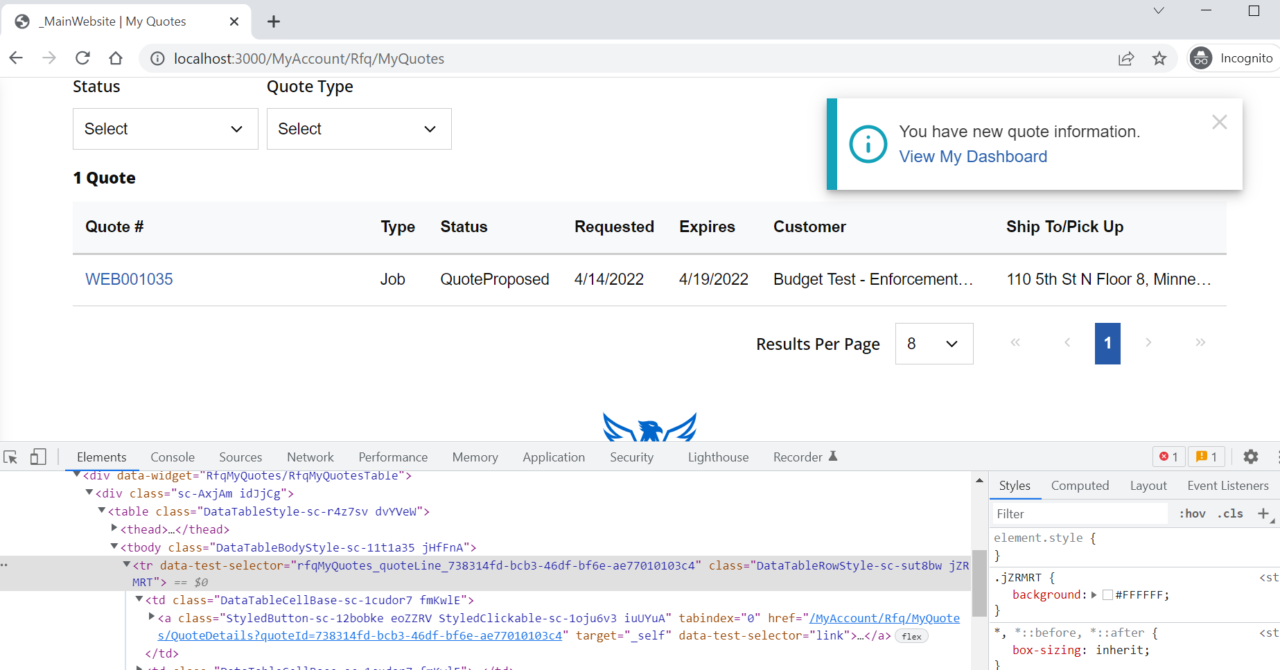Select page 1 pagination button
The width and height of the screenshot is (1280, 670).
[x=1108, y=343]
